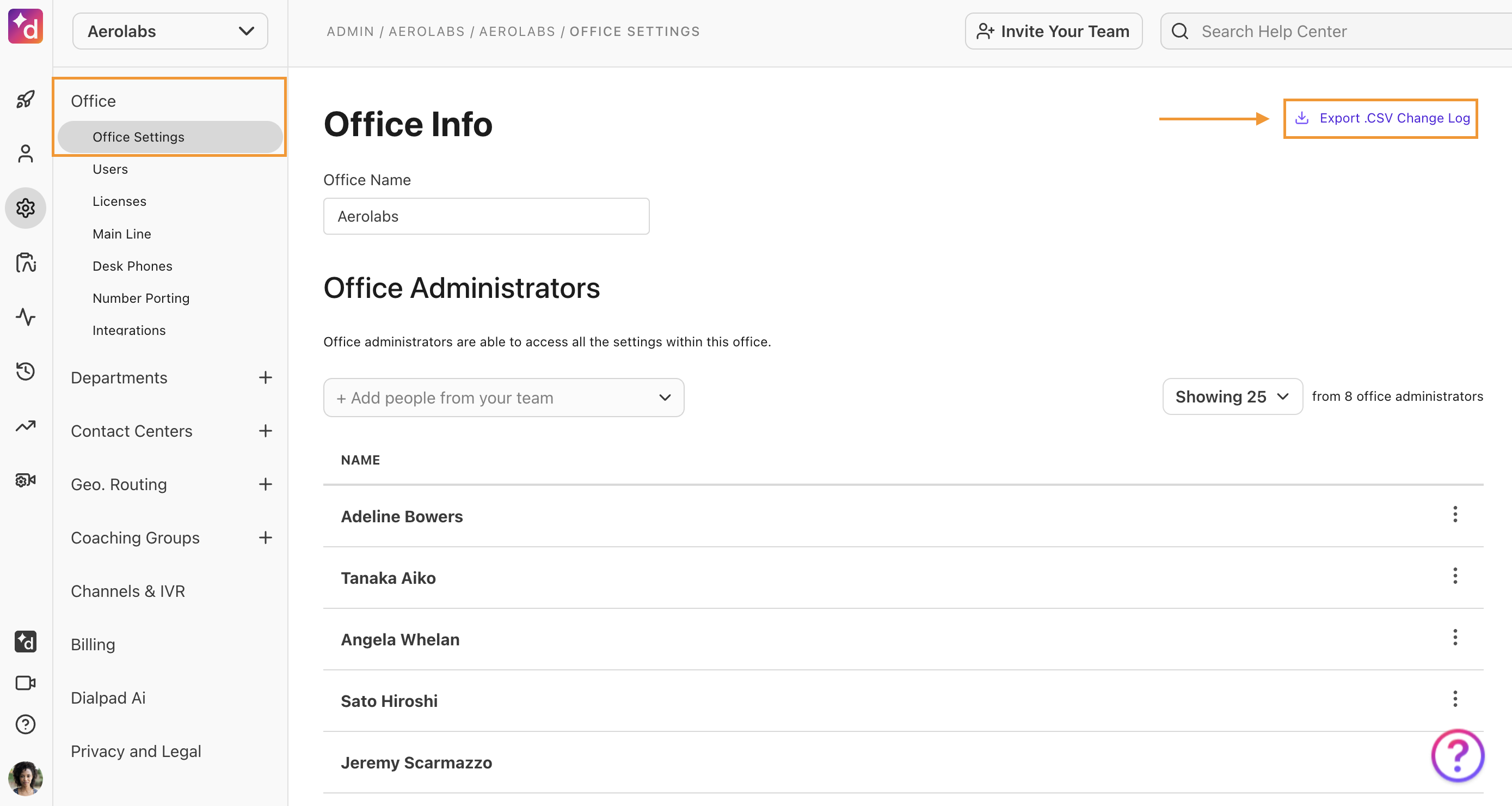Viewport: 1512px width, 806px height.
Task: Open options menu for Angela Whelan
Action: point(1455,637)
